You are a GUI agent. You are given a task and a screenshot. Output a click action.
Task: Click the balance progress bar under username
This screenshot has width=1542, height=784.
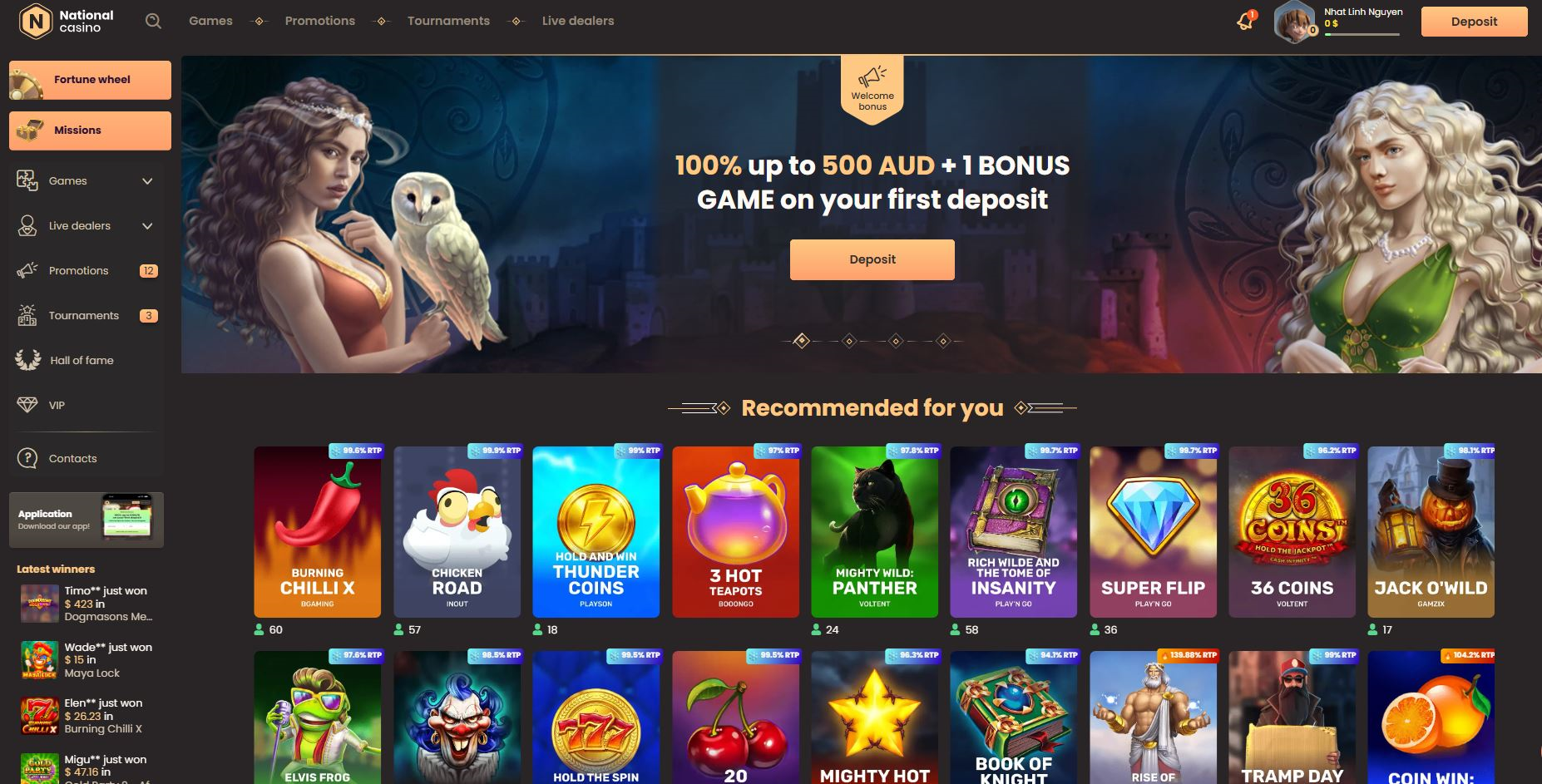(1362, 35)
